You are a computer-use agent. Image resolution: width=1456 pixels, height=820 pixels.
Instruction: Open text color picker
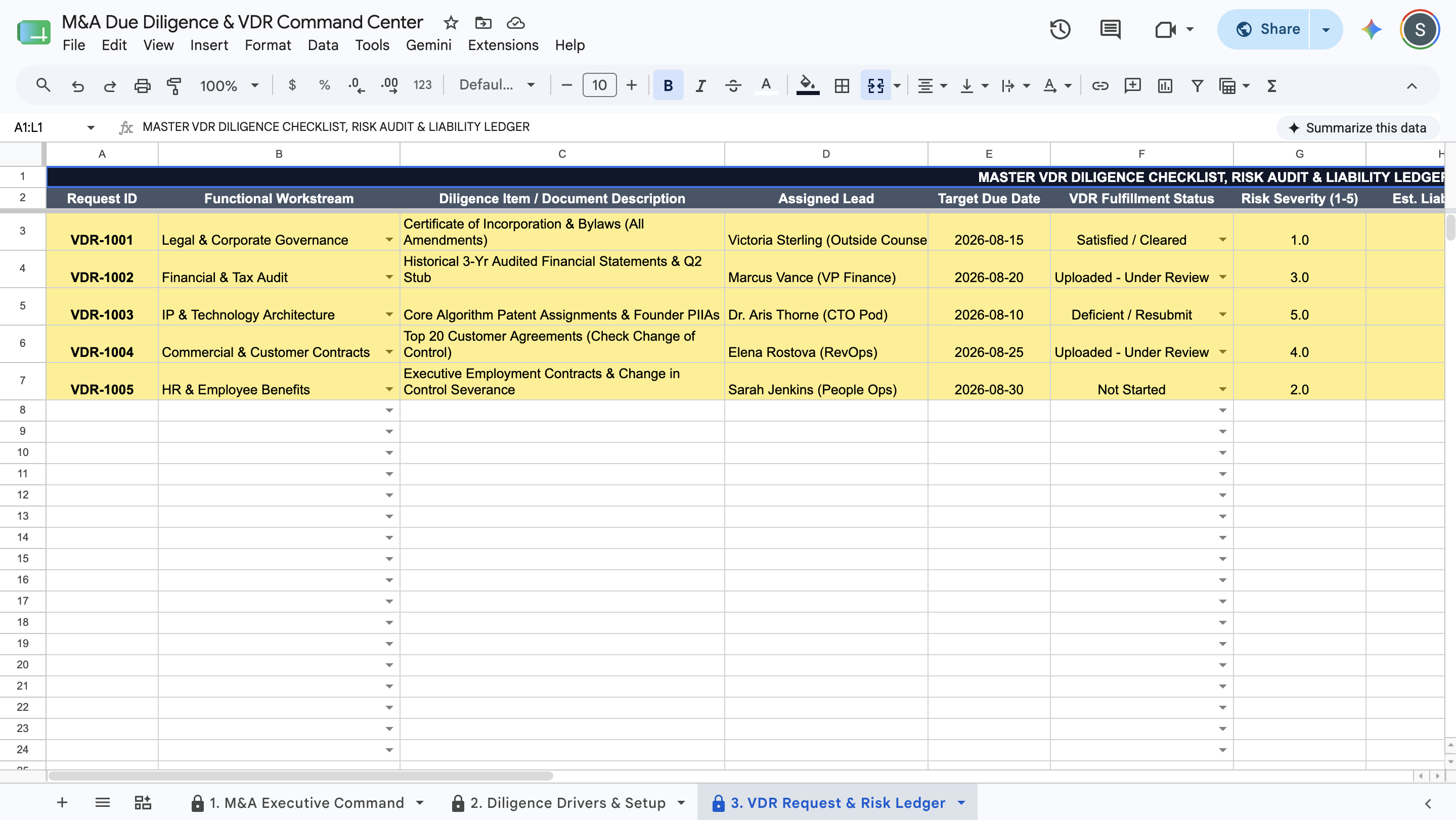tap(766, 85)
